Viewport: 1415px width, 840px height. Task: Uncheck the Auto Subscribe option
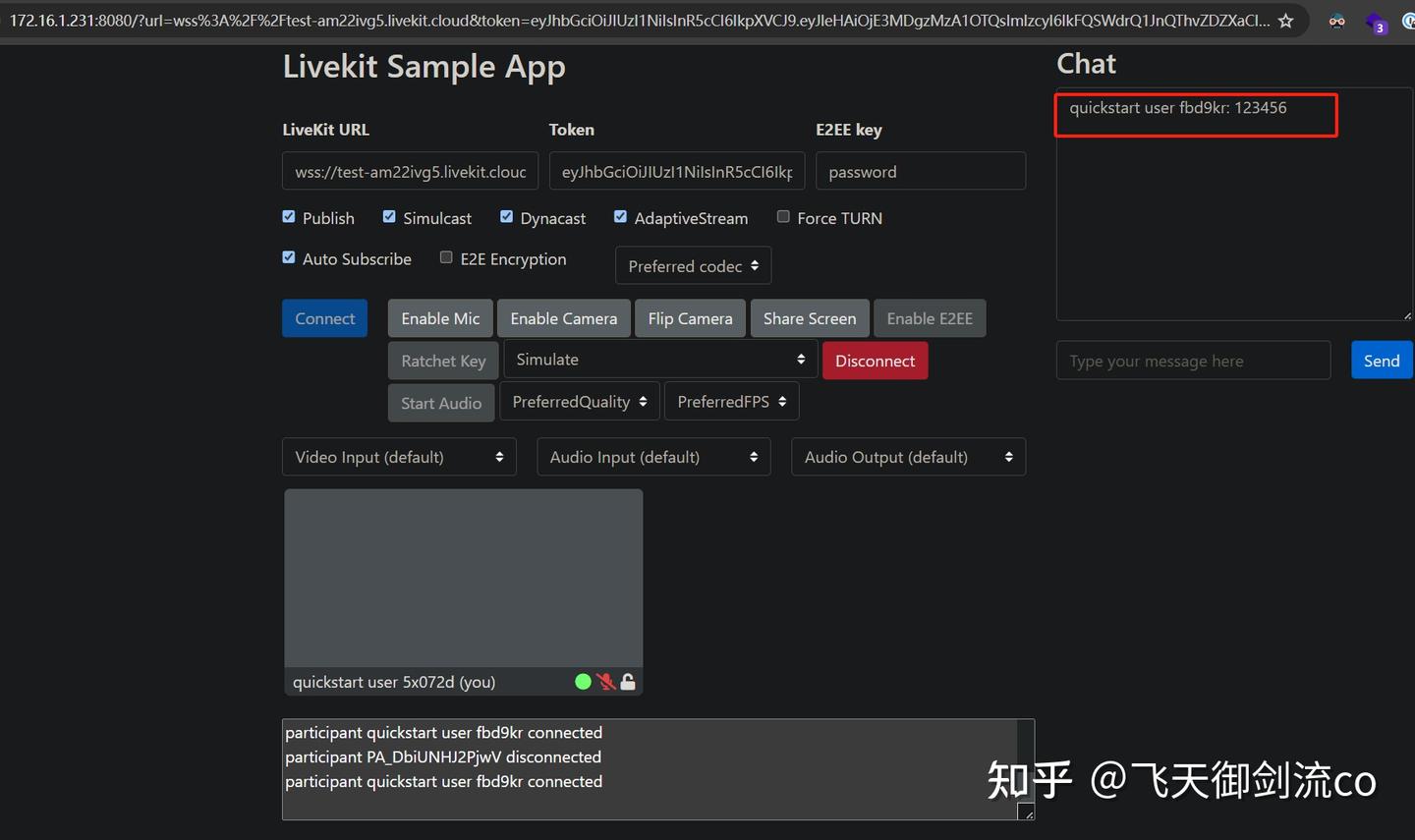click(x=289, y=257)
